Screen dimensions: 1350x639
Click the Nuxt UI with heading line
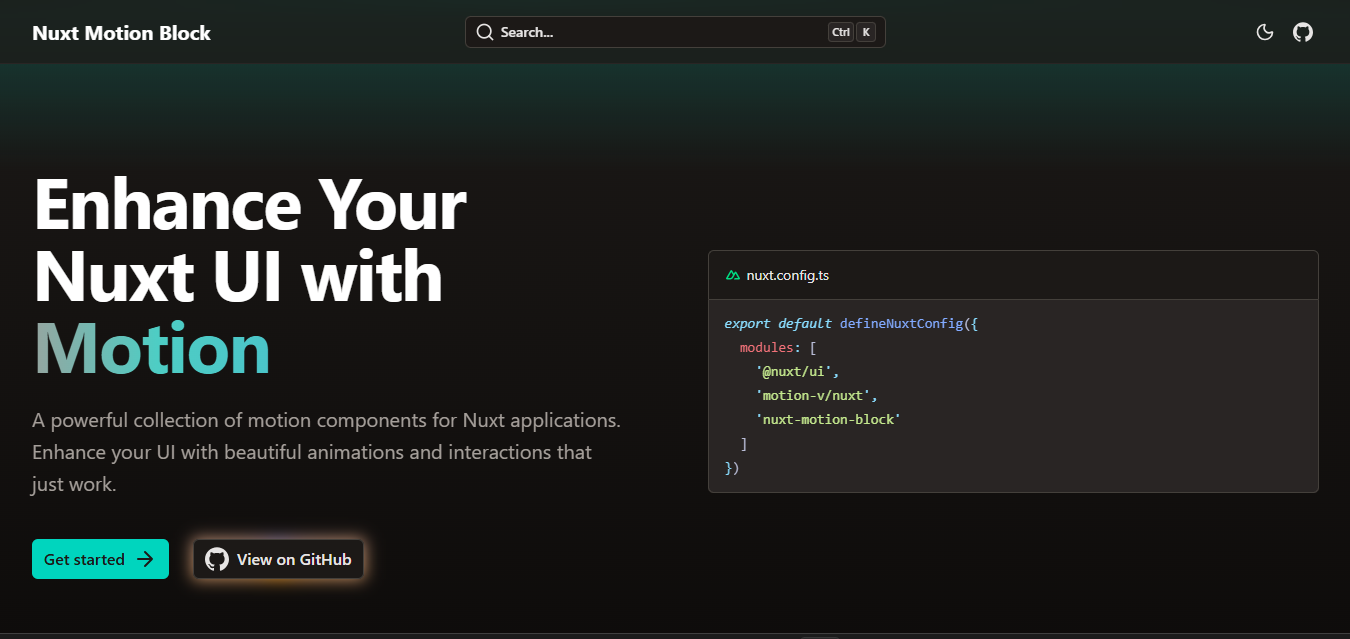[238, 276]
